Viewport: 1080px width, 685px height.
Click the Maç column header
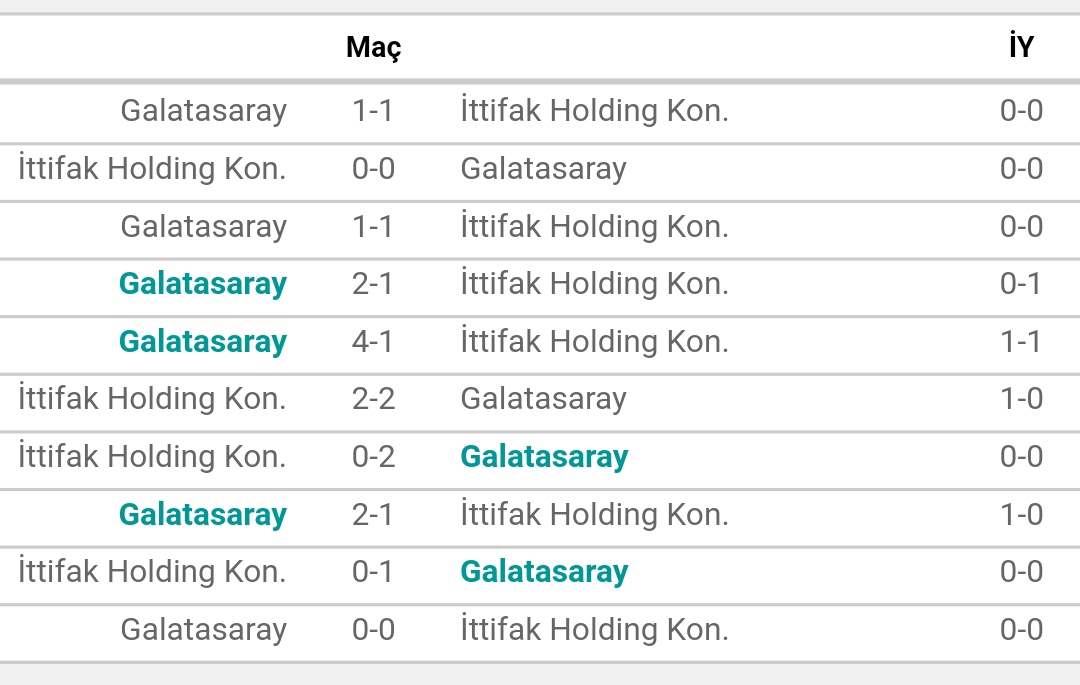click(x=373, y=48)
